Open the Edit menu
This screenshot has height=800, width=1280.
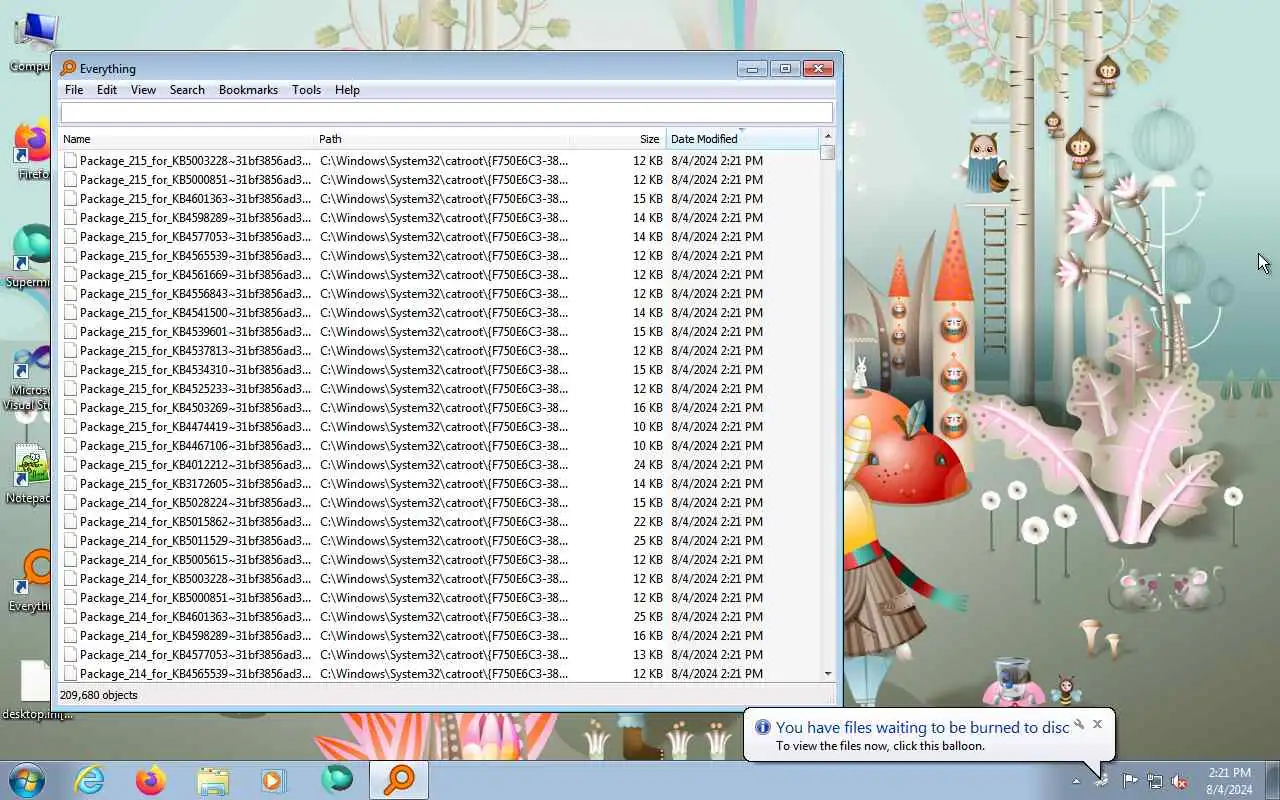pos(107,90)
